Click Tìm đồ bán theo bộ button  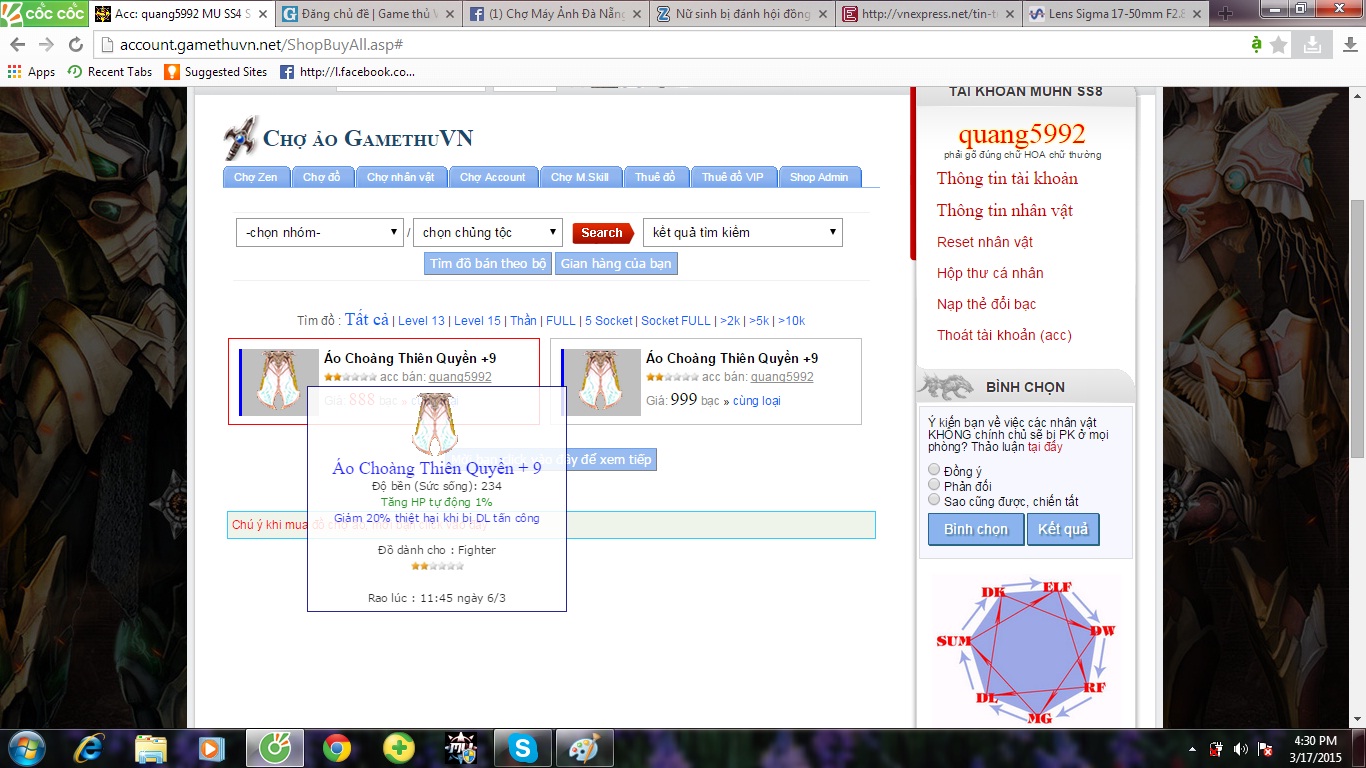(489, 264)
